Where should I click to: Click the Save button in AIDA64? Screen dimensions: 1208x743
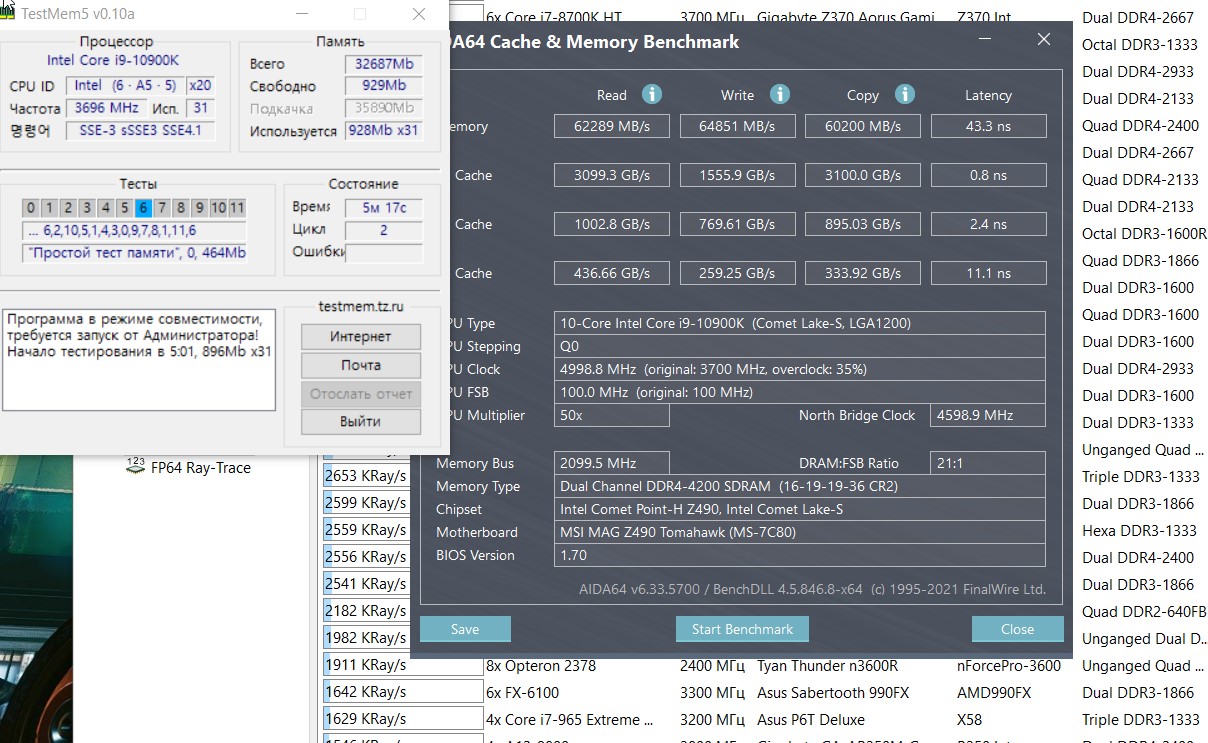(x=465, y=629)
